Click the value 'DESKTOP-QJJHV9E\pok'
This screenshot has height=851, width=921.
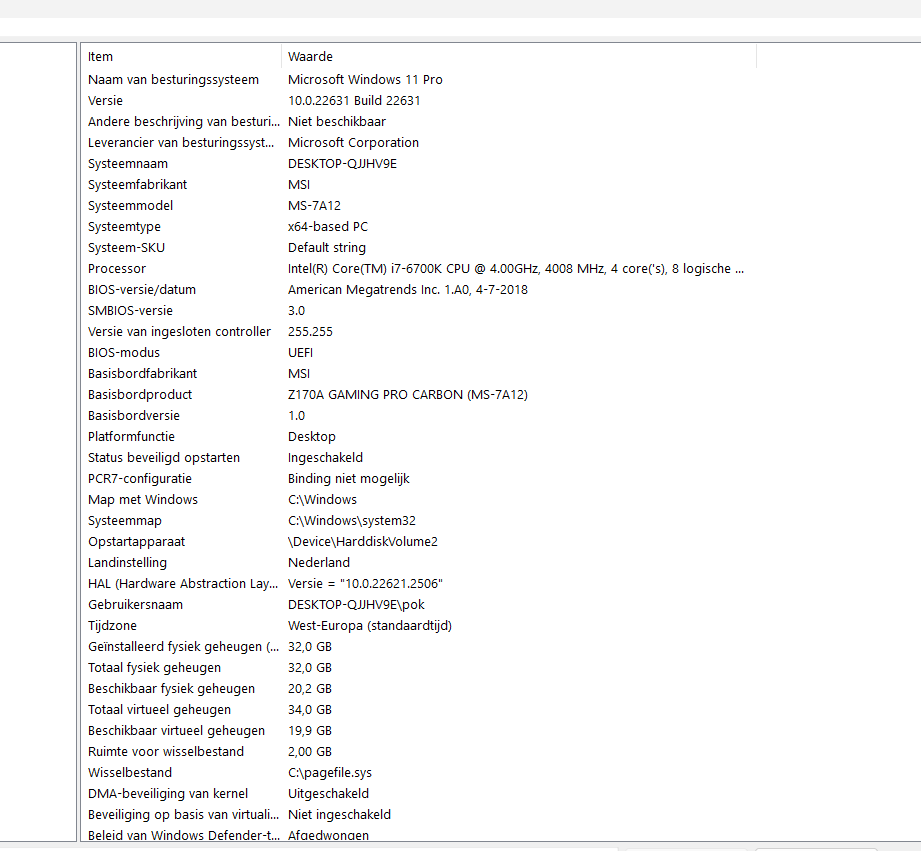point(356,606)
